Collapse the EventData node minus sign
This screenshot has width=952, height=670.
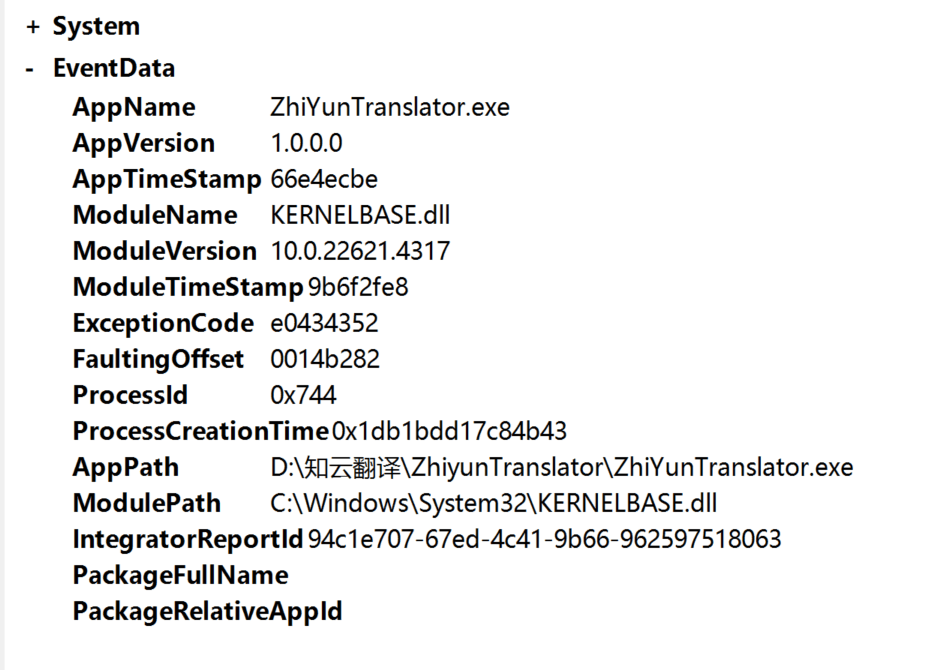[x=30, y=69]
